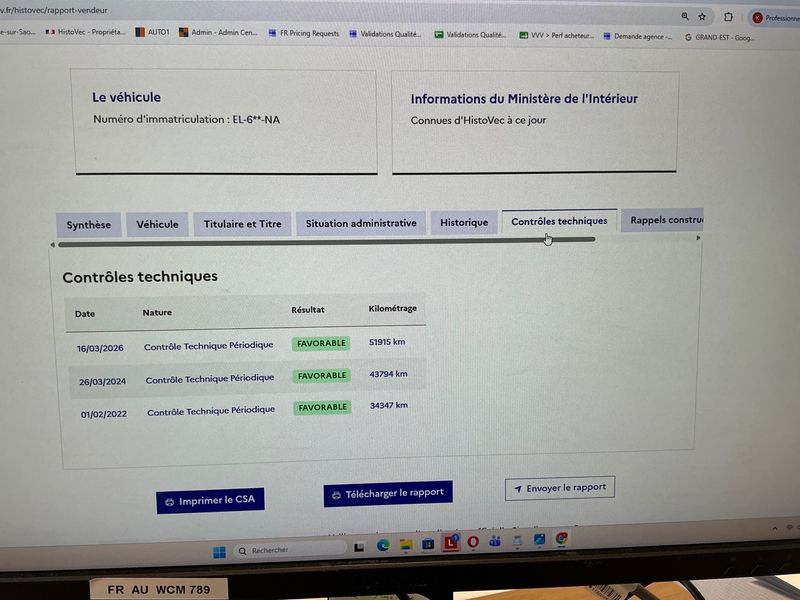Open Google Chrome from the taskbar
800x600 pixels.
561,538
